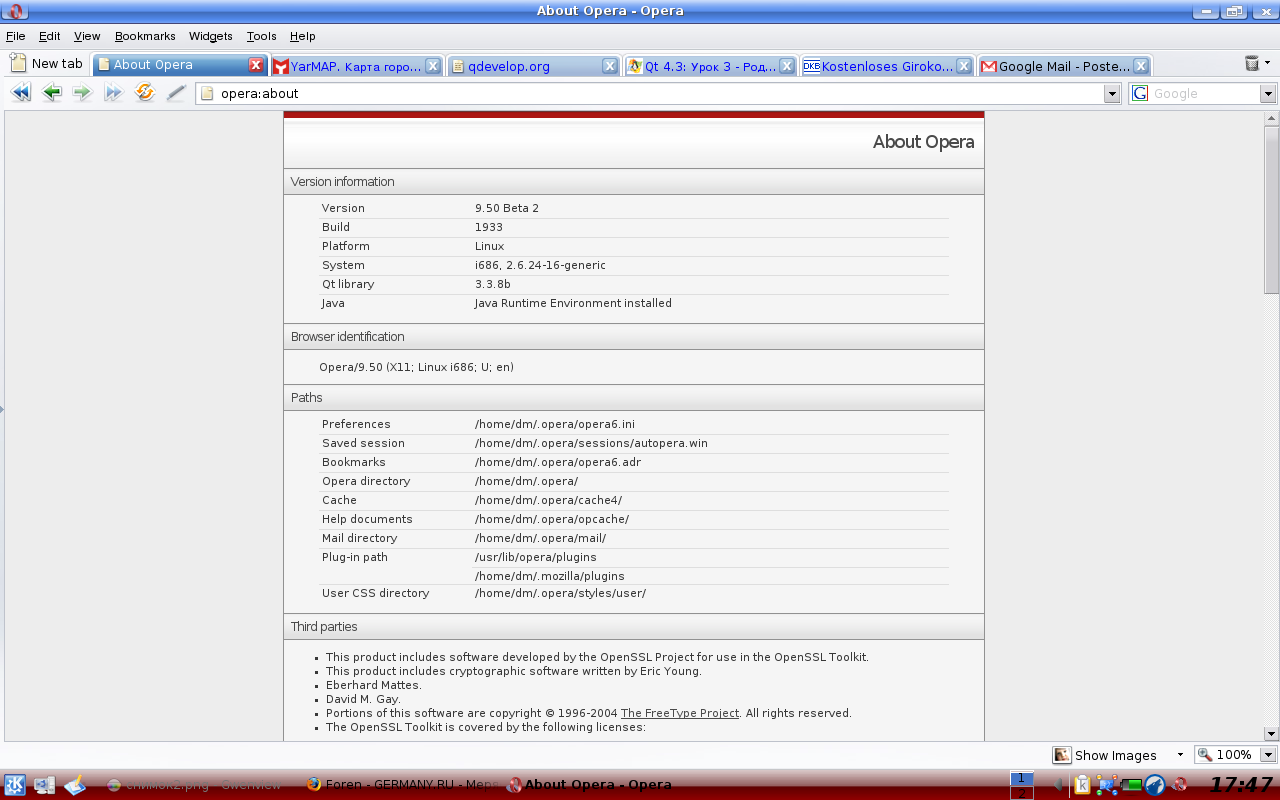Open the Edit menu
Screen dimensions: 1280x800
(x=50, y=36)
